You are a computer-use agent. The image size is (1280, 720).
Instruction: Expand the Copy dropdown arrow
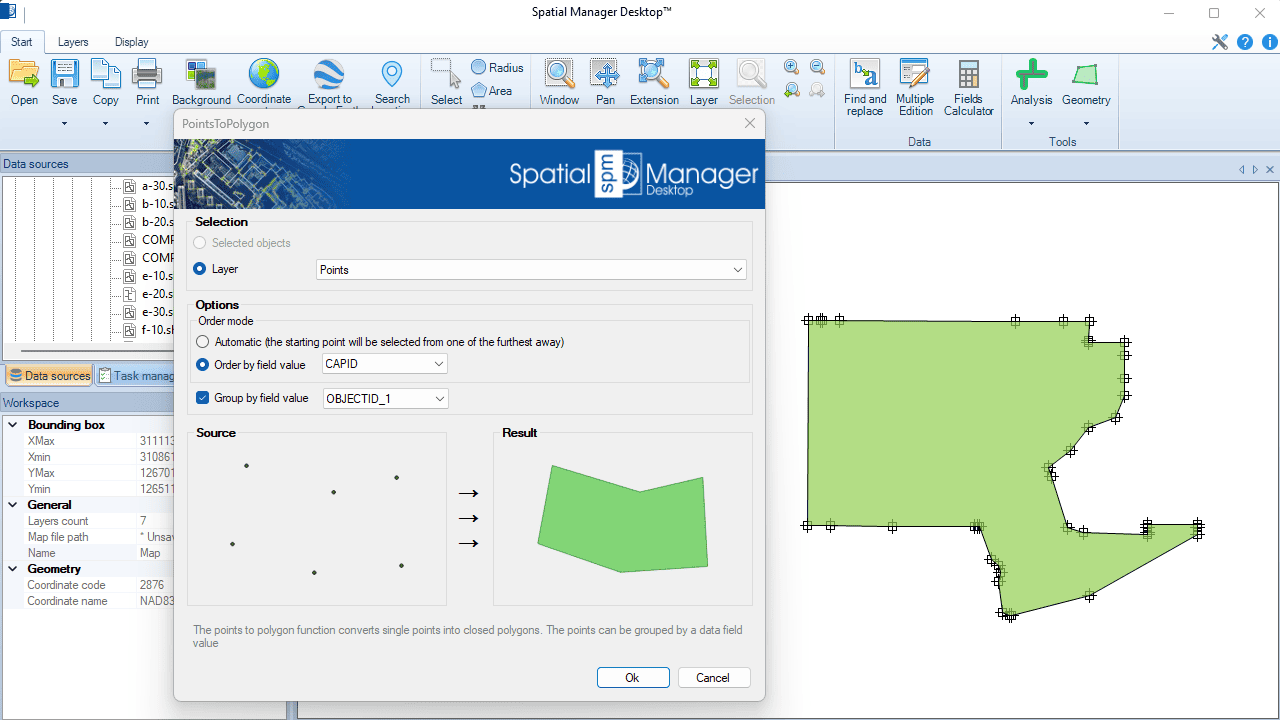pos(105,124)
